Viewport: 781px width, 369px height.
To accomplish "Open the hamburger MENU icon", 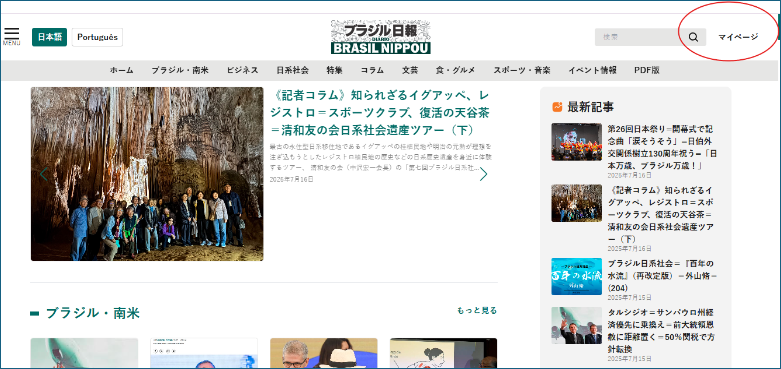I will tap(11, 35).
